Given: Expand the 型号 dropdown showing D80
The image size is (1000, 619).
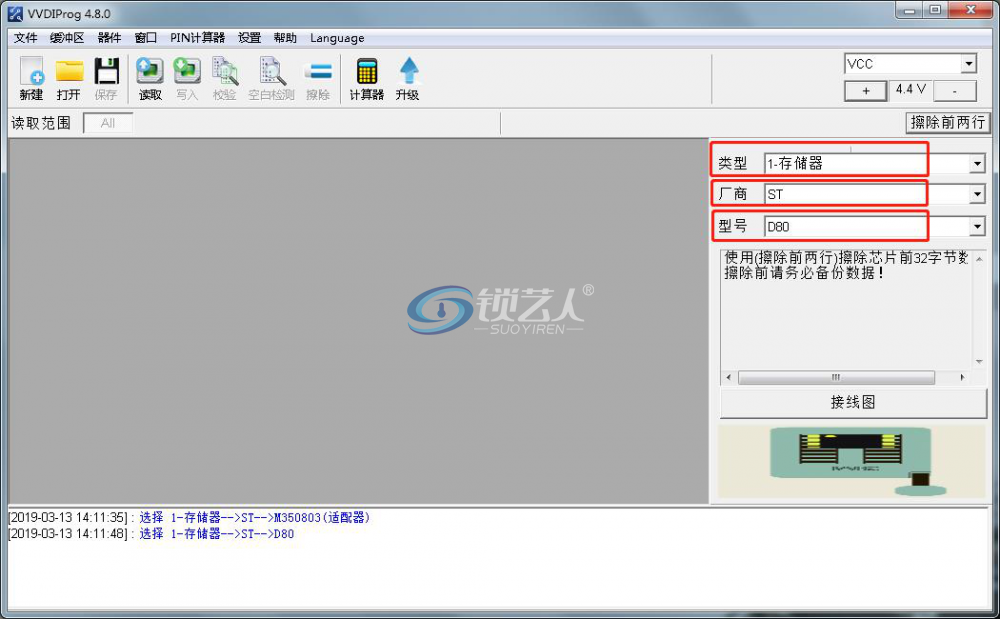Looking at the screenshot, I should click(977, 226).
